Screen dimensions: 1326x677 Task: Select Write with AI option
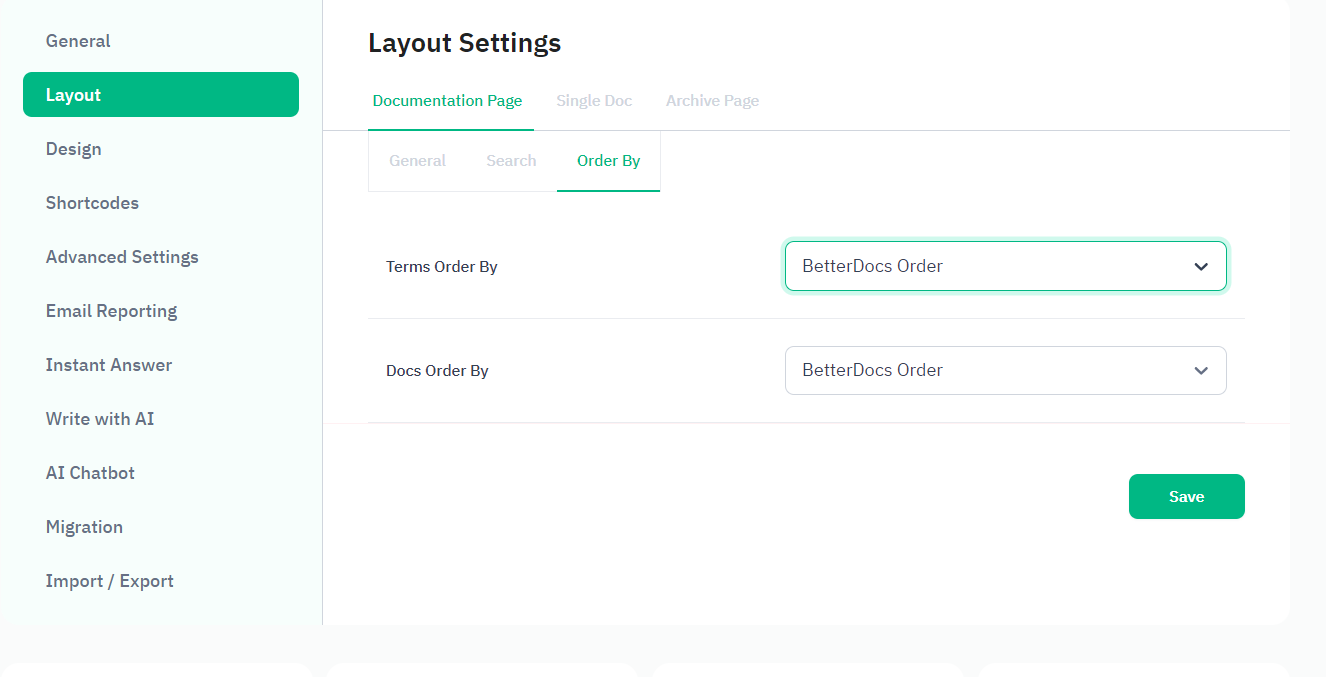(100, 419)
